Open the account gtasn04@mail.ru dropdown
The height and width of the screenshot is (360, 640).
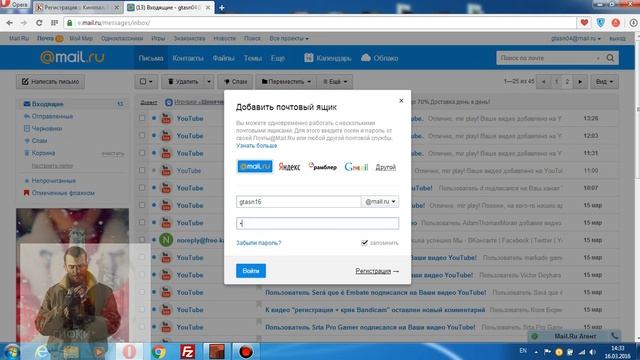click(576, 38)
